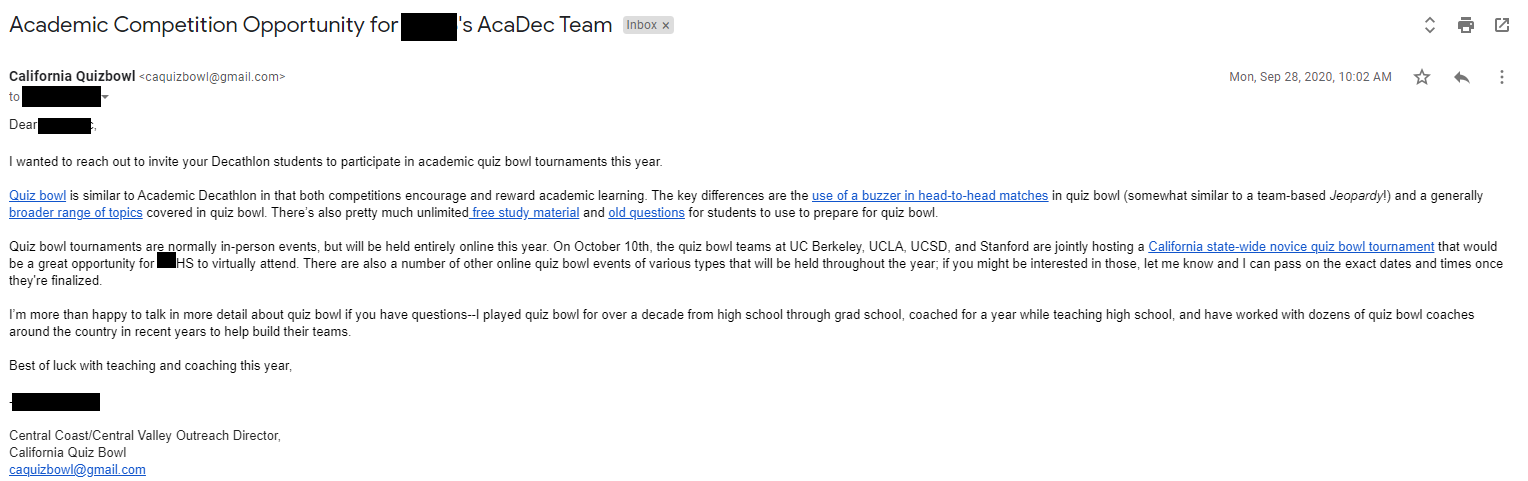Click the sender name California Quizbowl

click(72, 76)
